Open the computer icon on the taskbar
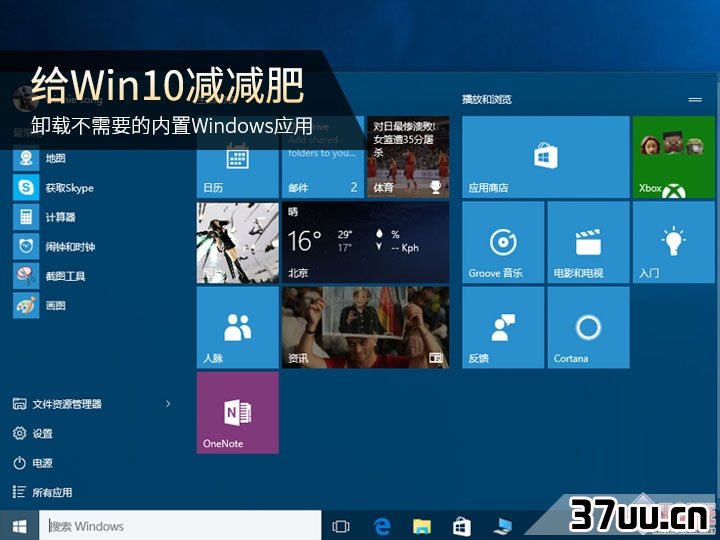Image resolution: width=720 pixels, height=540 pixels. (503, 526)
